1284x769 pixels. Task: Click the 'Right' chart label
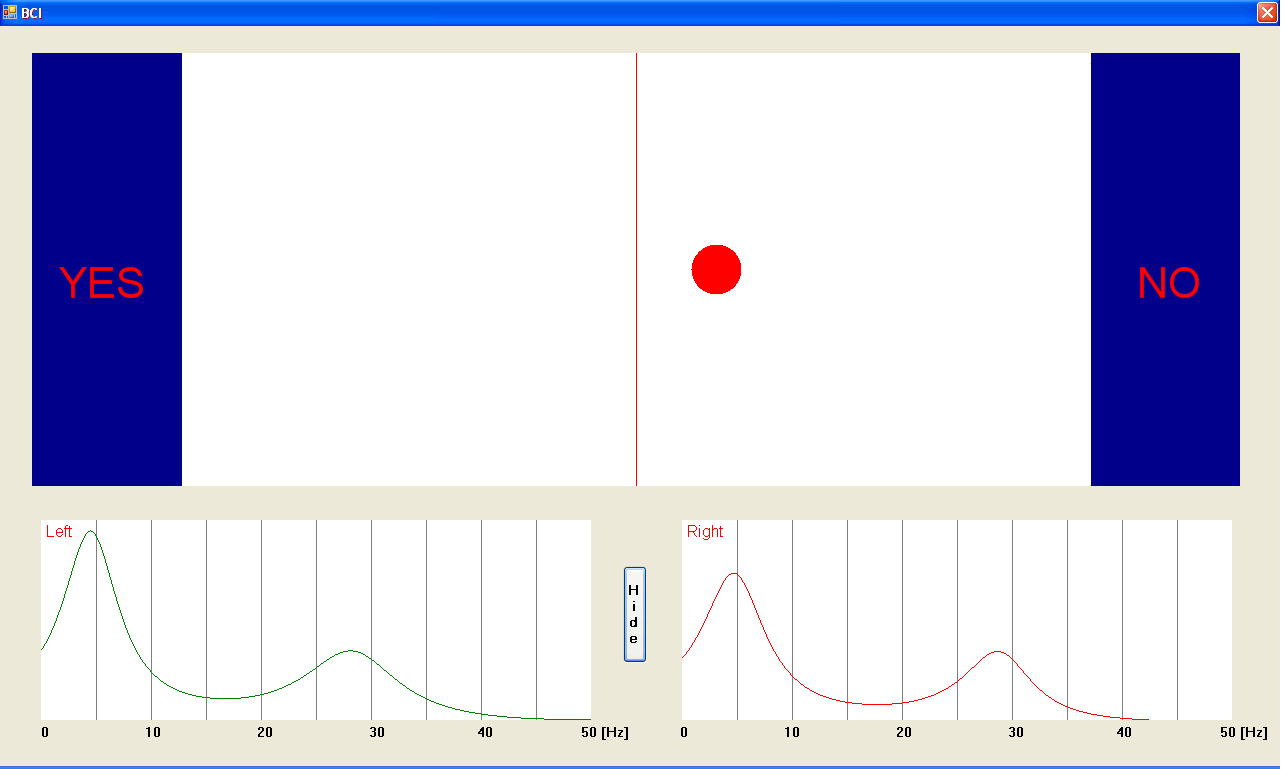(x=705, y=532)
